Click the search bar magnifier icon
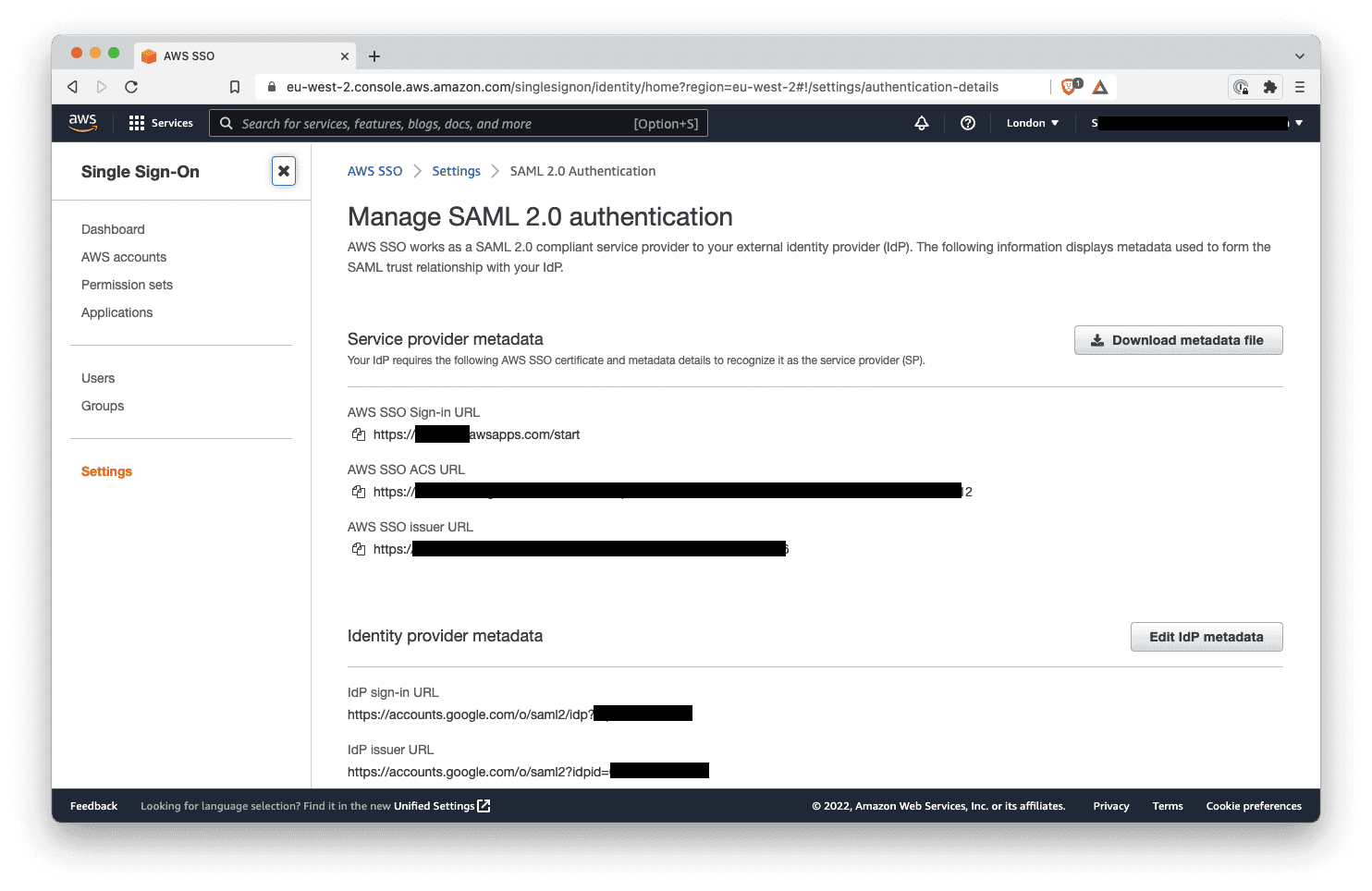 click(x=226, y=123)
